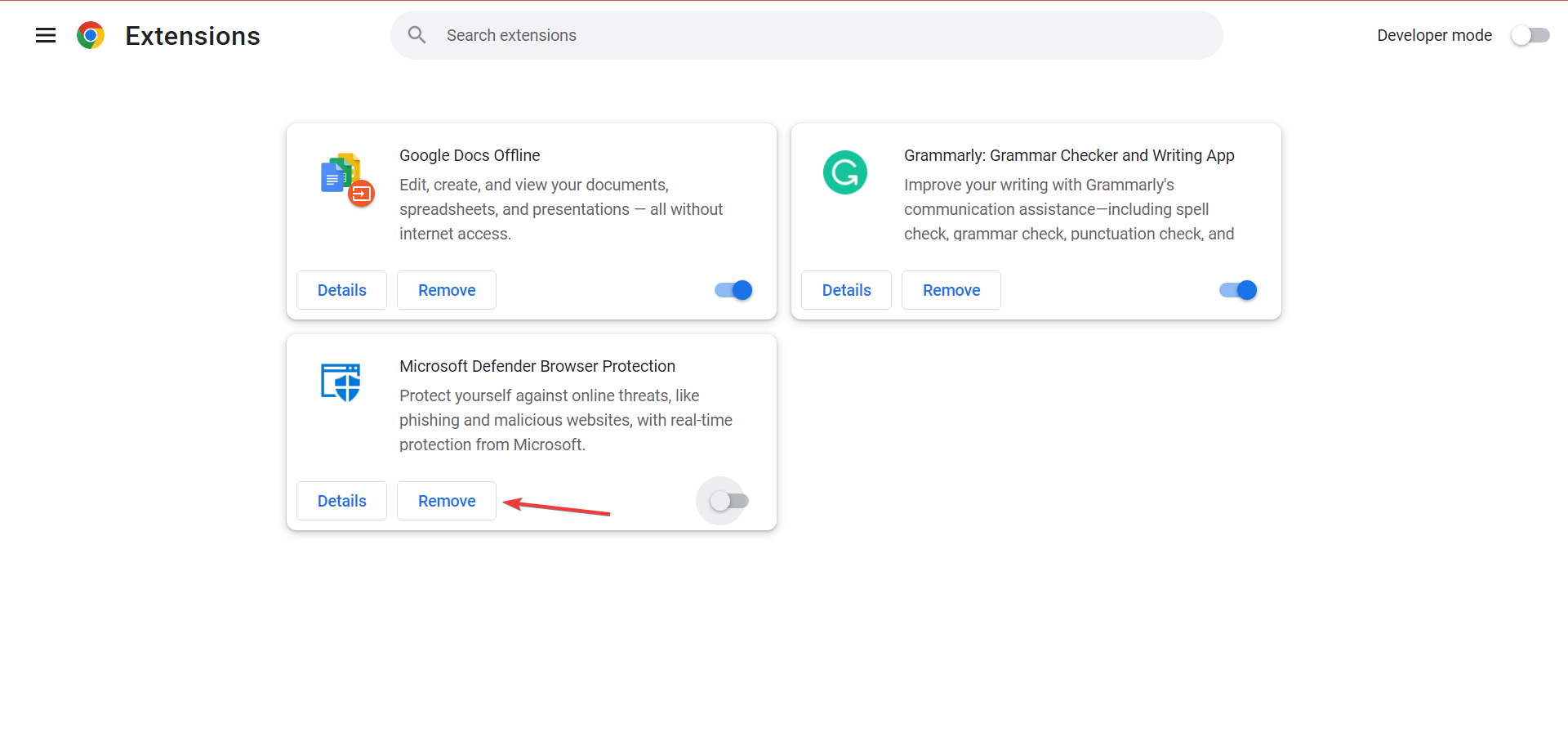Open Details for Microsoft Defender extension

341,501
